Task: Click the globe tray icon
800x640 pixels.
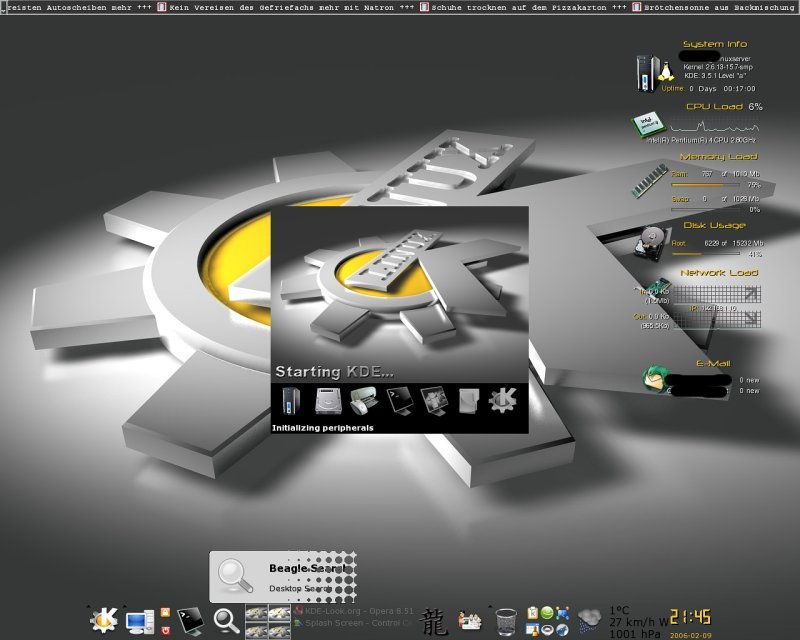Action: coord(562,630)
